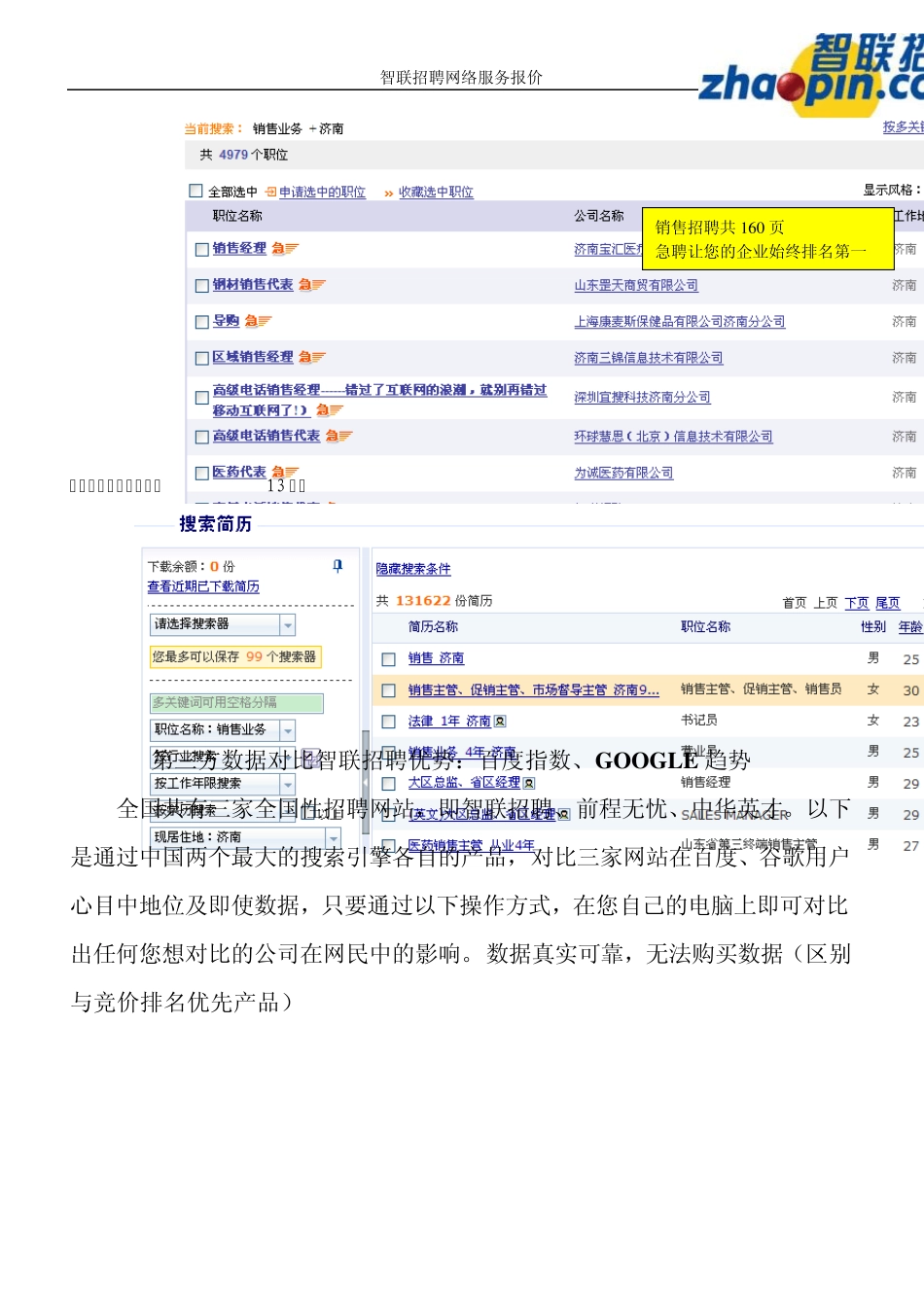Select the 区域销售经理 checkbox

(x=202, y=359)
